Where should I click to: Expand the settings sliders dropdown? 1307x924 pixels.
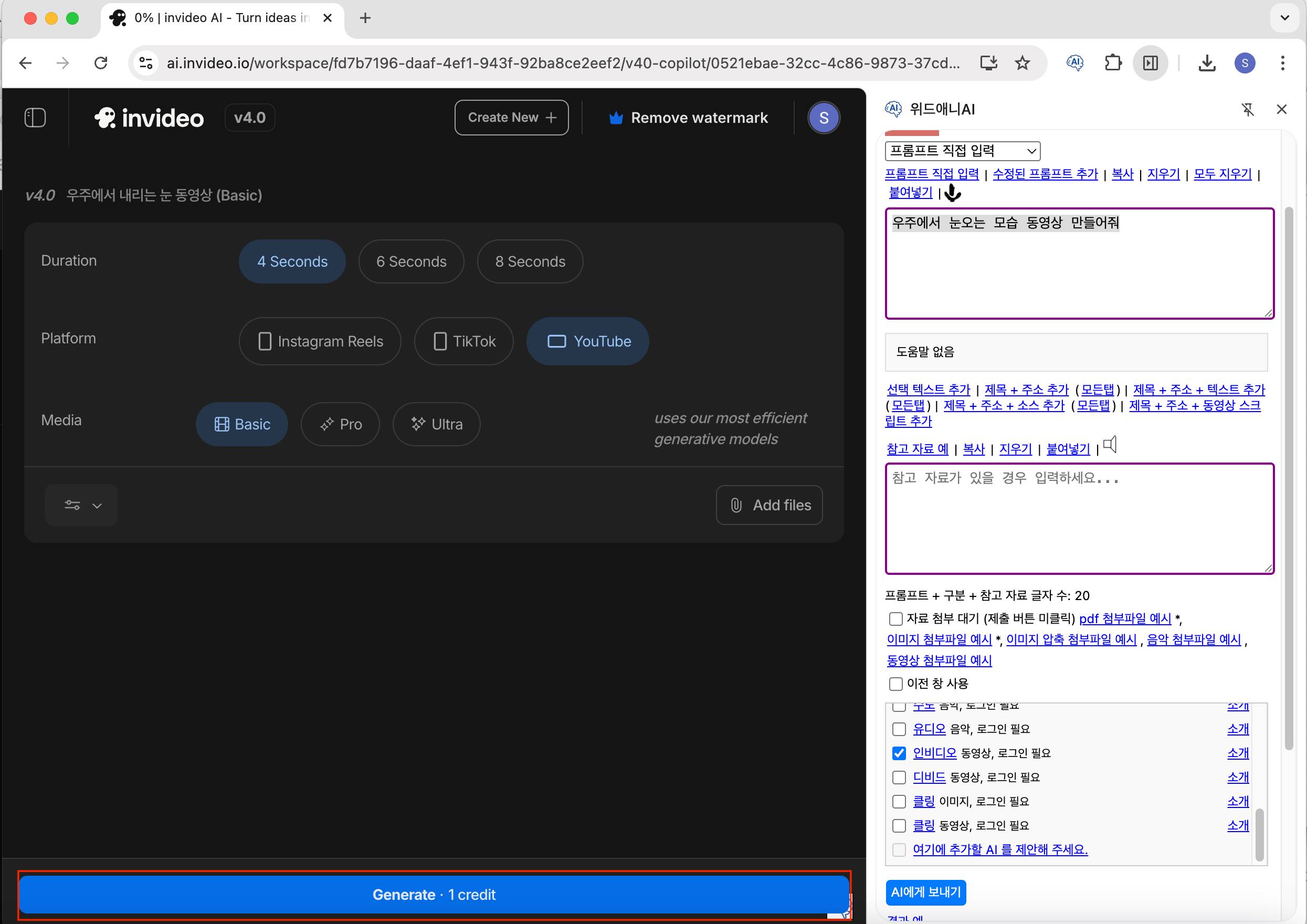point(81,505)
